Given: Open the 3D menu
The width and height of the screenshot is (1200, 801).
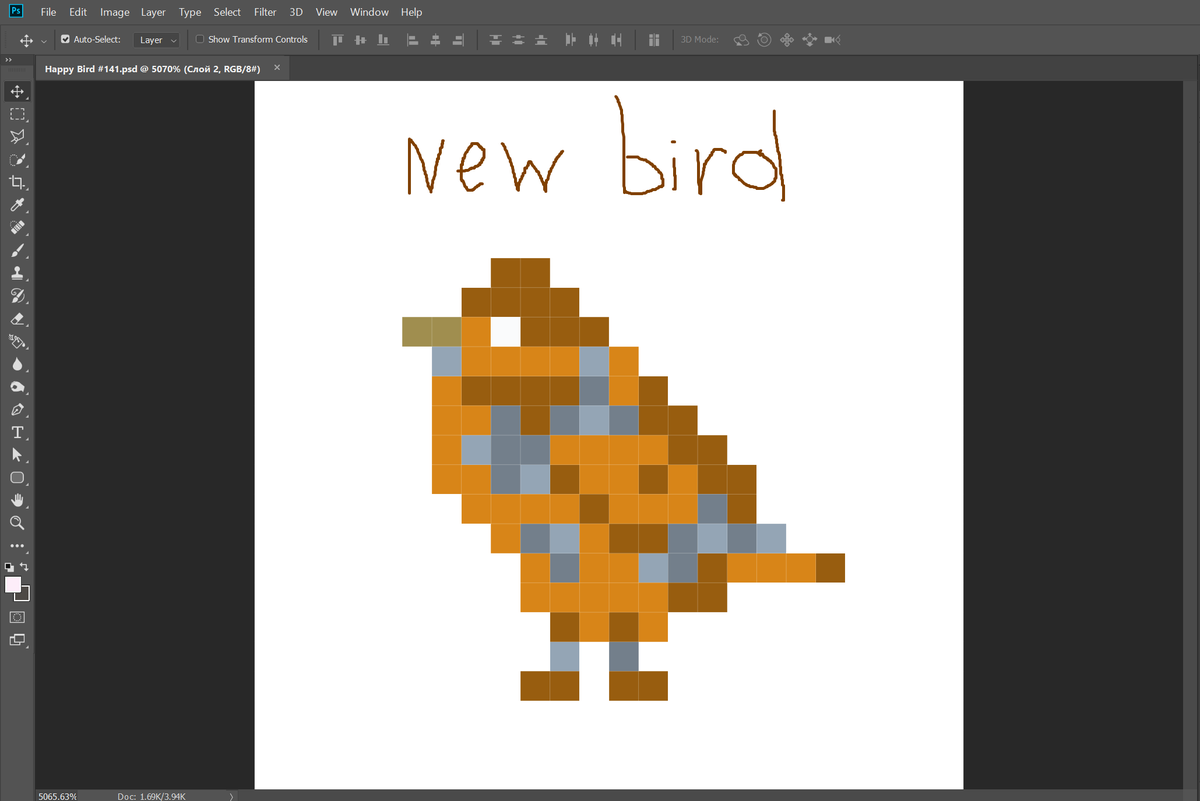Looking at the screenshot, I should [296, 12].
